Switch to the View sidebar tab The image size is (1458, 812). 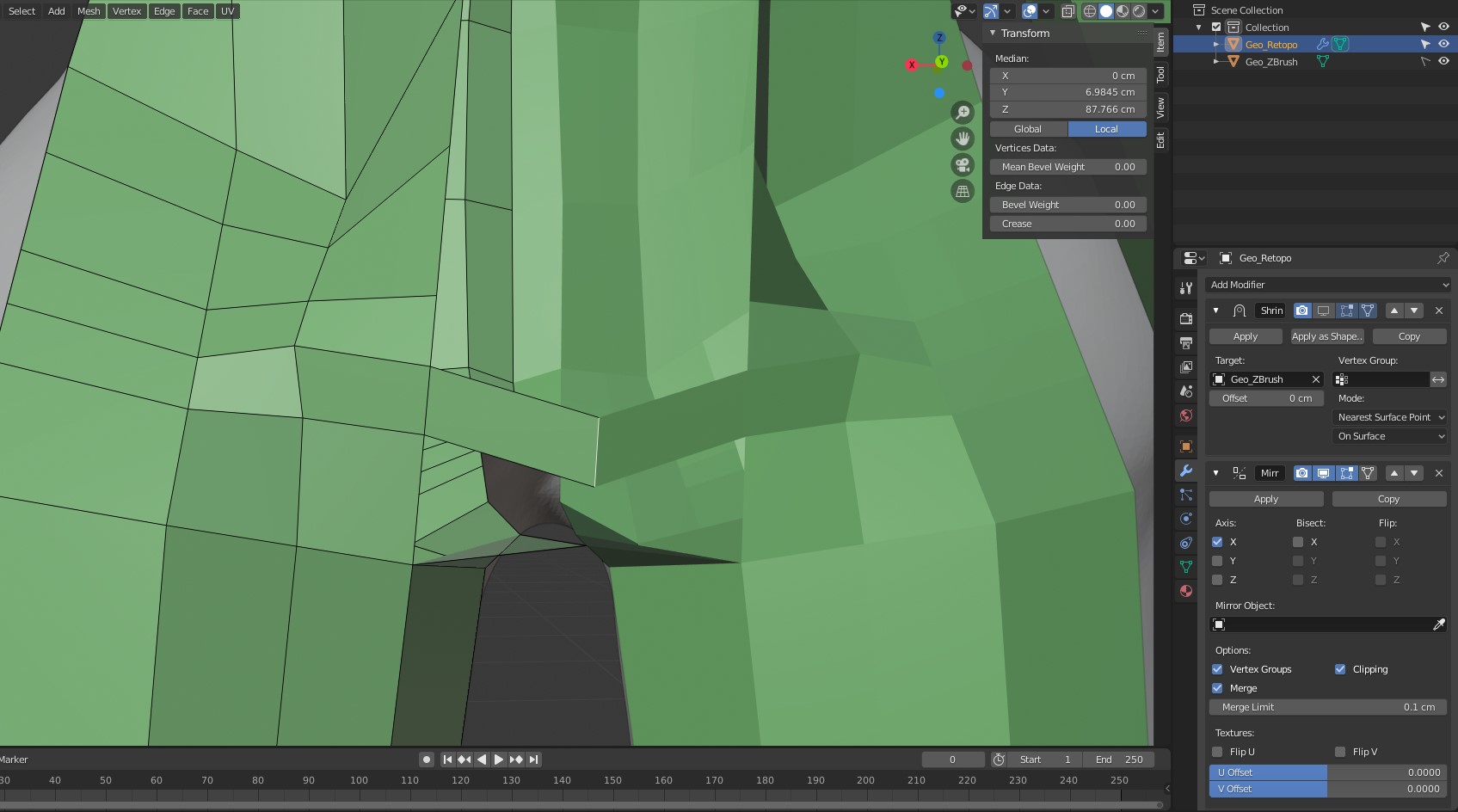pos(1160,108)
